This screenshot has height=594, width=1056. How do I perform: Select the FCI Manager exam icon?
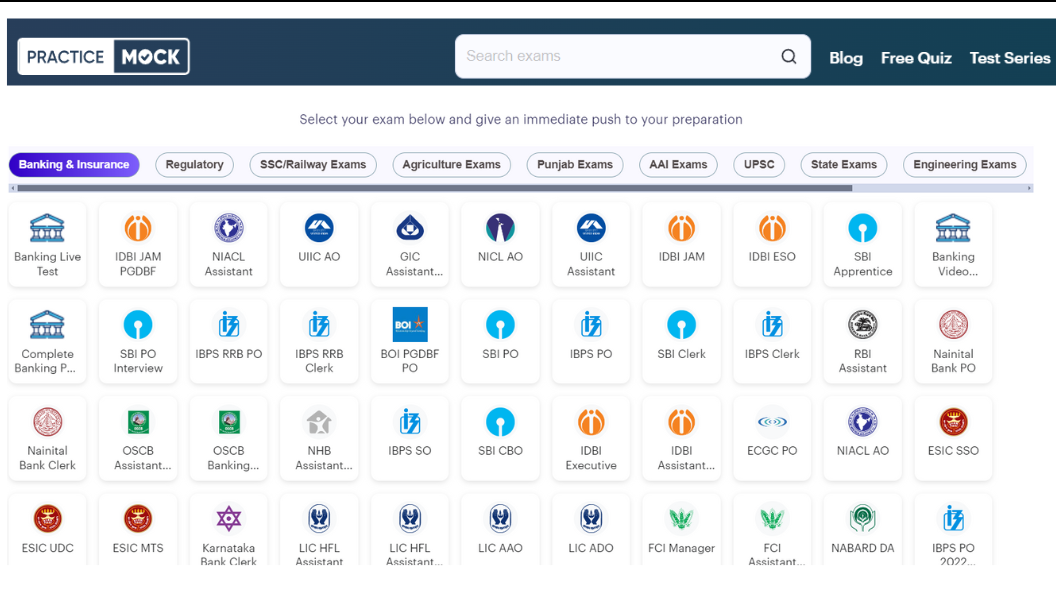click(682, 519)
